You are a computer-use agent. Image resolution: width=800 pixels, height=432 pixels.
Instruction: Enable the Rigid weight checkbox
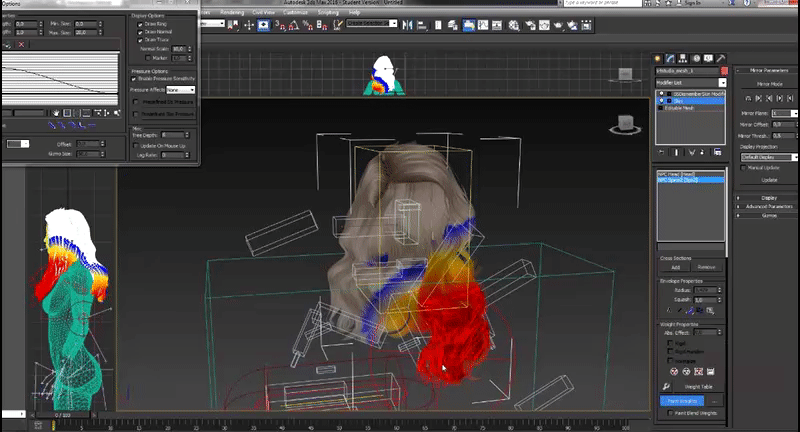[x=670, y=343]
